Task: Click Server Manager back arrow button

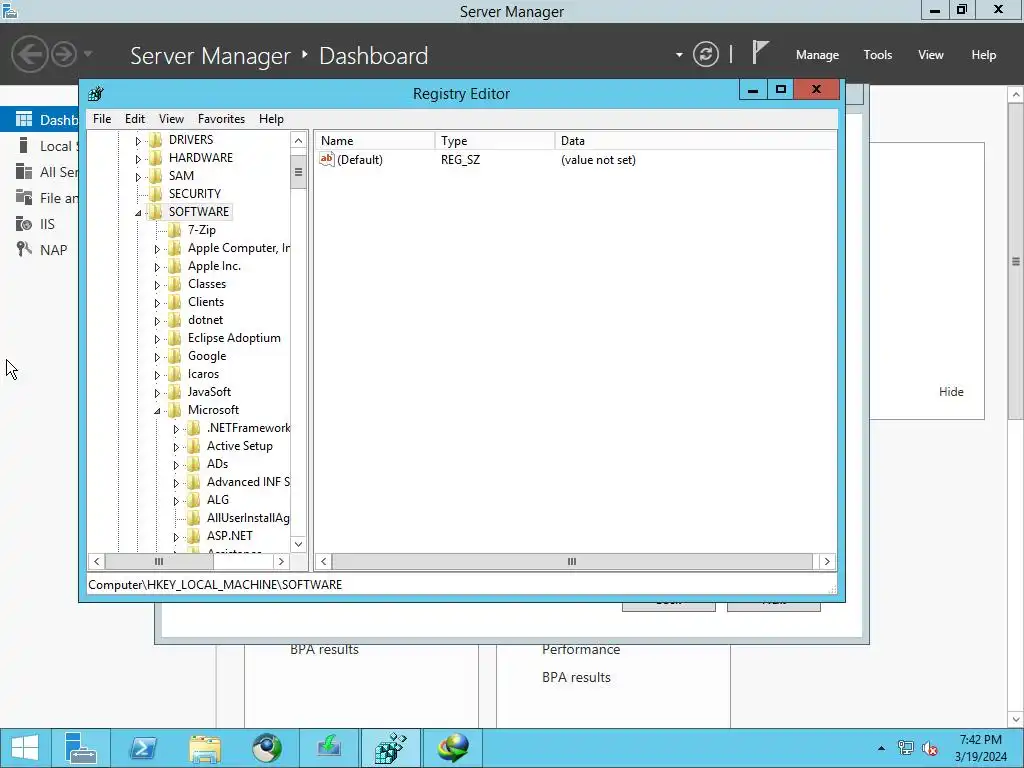Action: pyautogui.click(x=29, y=54)
